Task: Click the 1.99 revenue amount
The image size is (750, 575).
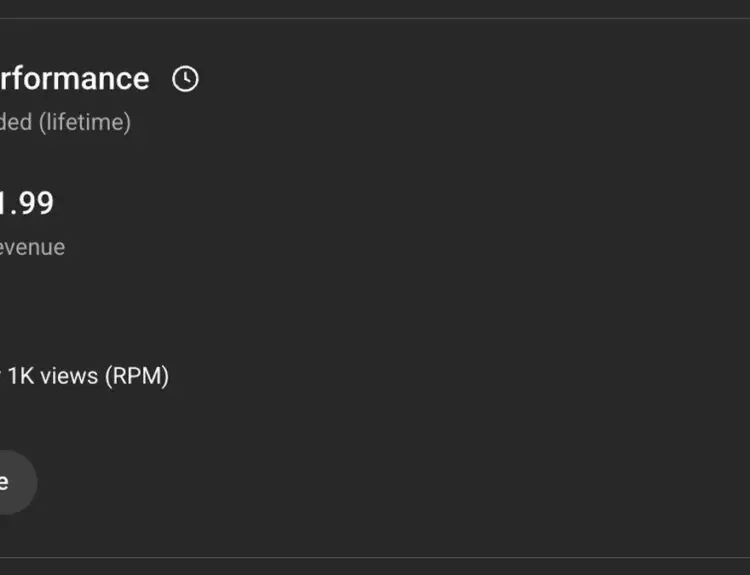Action: point(26,203)
